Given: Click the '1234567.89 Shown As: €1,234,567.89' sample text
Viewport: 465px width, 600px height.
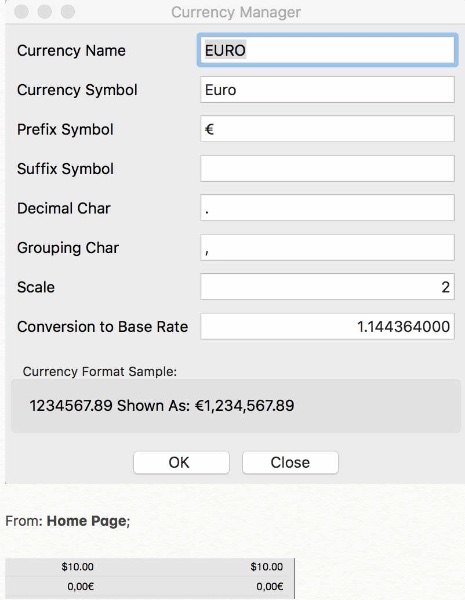Looking at the screenshot, I should pyautogui.click(x=162, y=406).
